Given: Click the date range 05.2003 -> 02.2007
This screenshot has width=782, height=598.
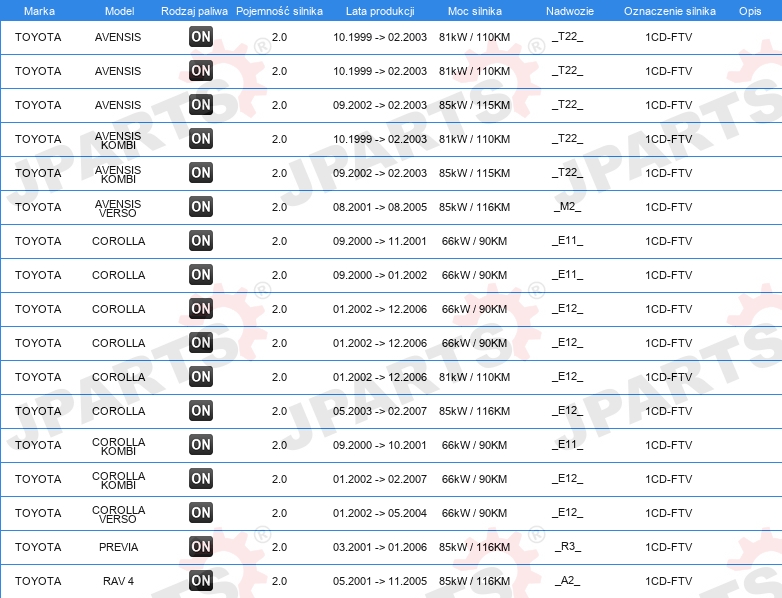Looking at the screenshot, I should [380, 411].
